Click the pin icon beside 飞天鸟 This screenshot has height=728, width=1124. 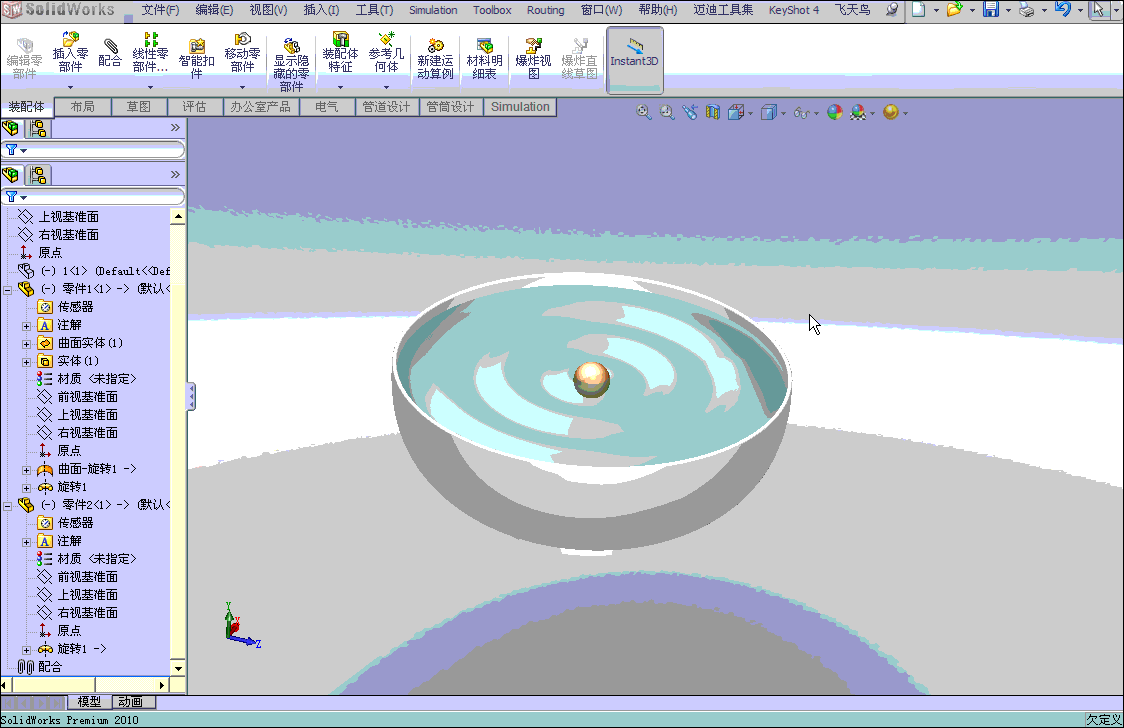pyautogui.click(x=892, y=10)
